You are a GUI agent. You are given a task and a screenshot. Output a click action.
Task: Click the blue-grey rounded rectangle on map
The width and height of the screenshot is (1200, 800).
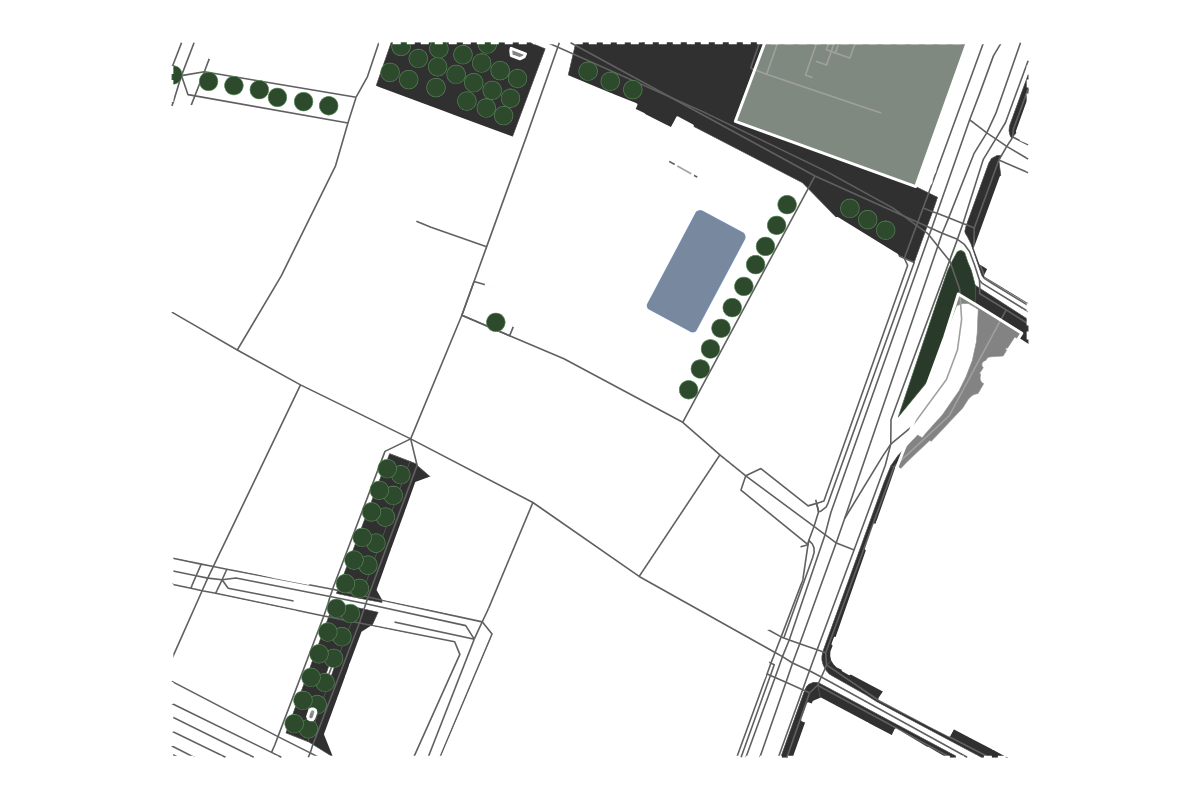click(696, 271)
